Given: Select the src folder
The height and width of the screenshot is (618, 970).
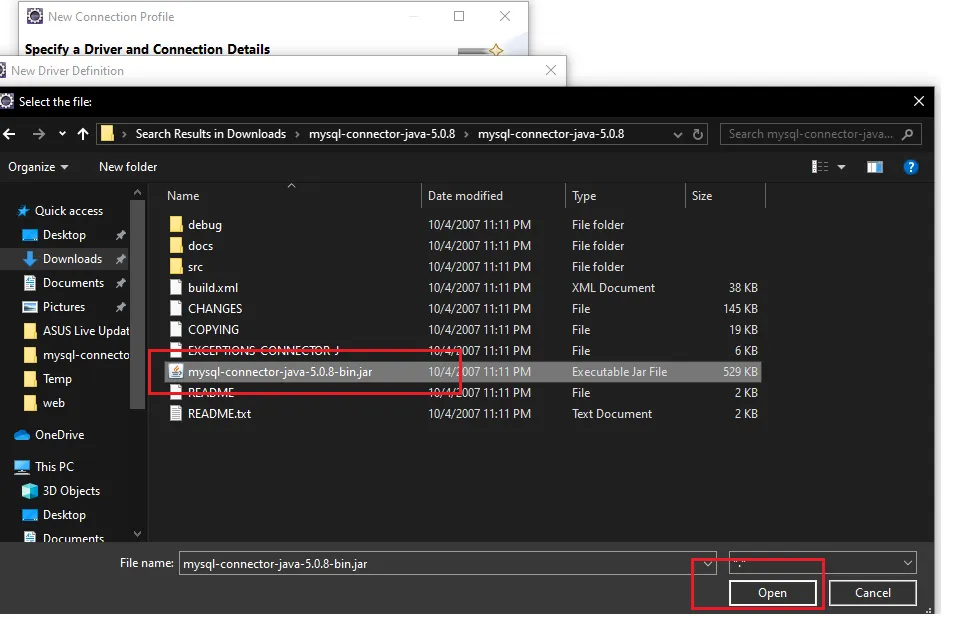Looking at the screenshot, I should 195,267.
